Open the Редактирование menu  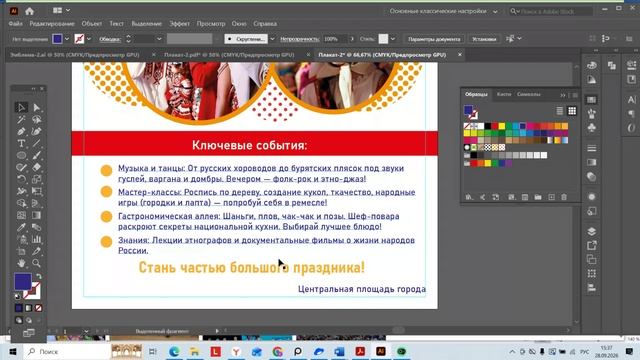coord(52,24)
